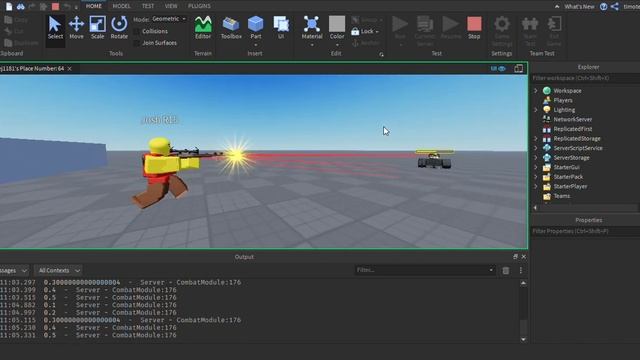Click the binoculars find icon
The image size is (640, 360).
20,6
